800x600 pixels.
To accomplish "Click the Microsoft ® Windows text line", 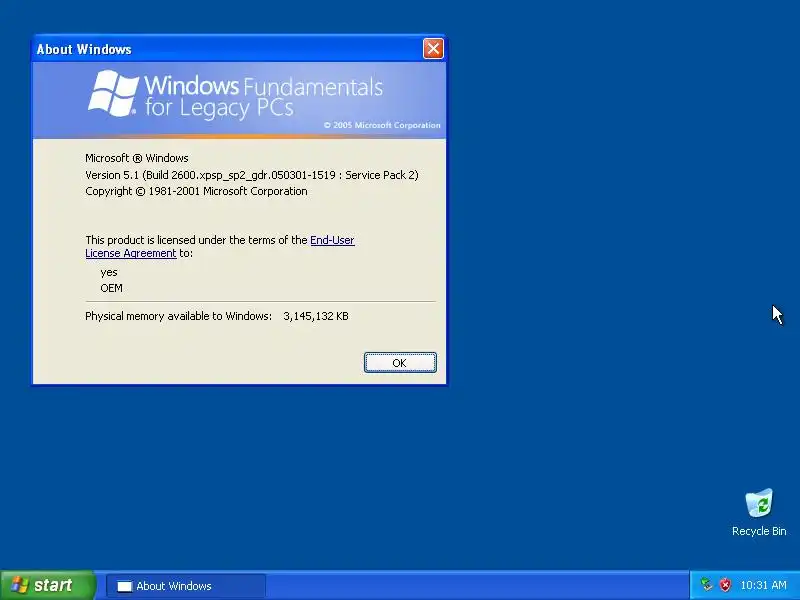I will tap(137, 158).
